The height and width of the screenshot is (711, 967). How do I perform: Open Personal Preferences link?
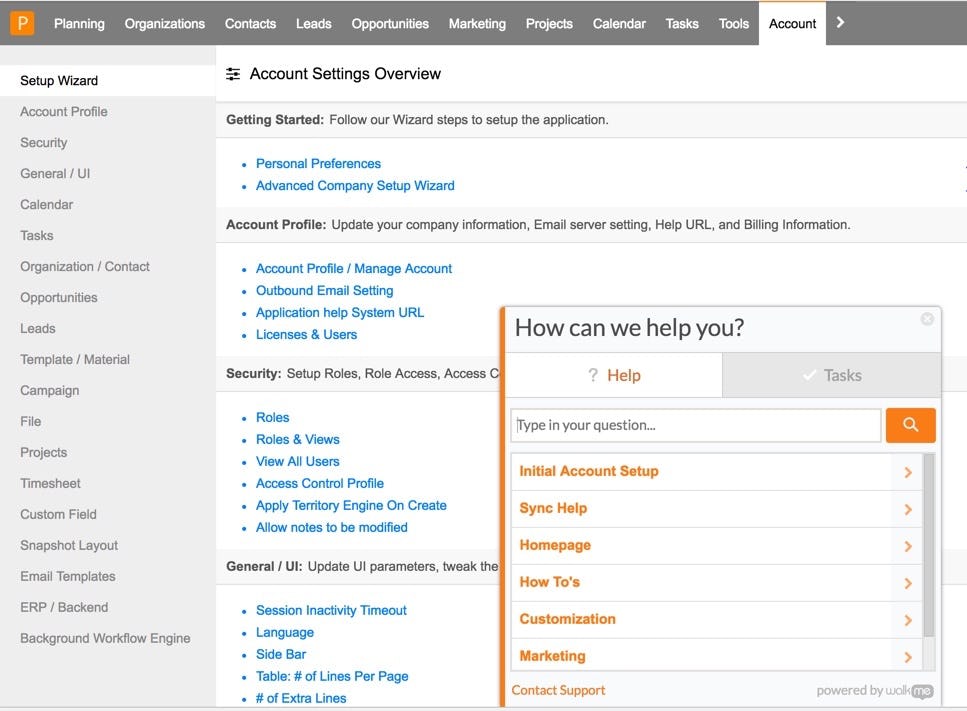(318, 163)
